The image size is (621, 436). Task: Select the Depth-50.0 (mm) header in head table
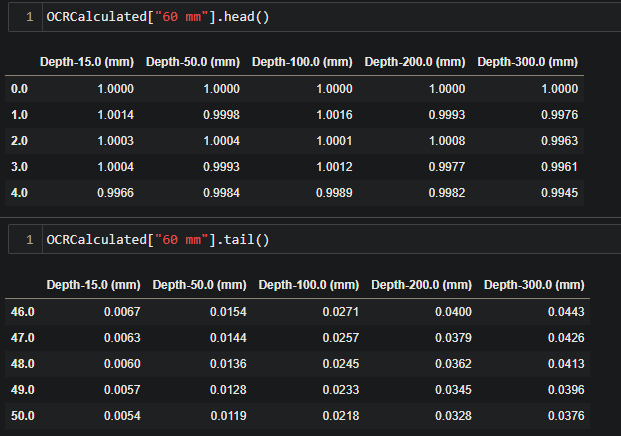click(x=193, y=62)
